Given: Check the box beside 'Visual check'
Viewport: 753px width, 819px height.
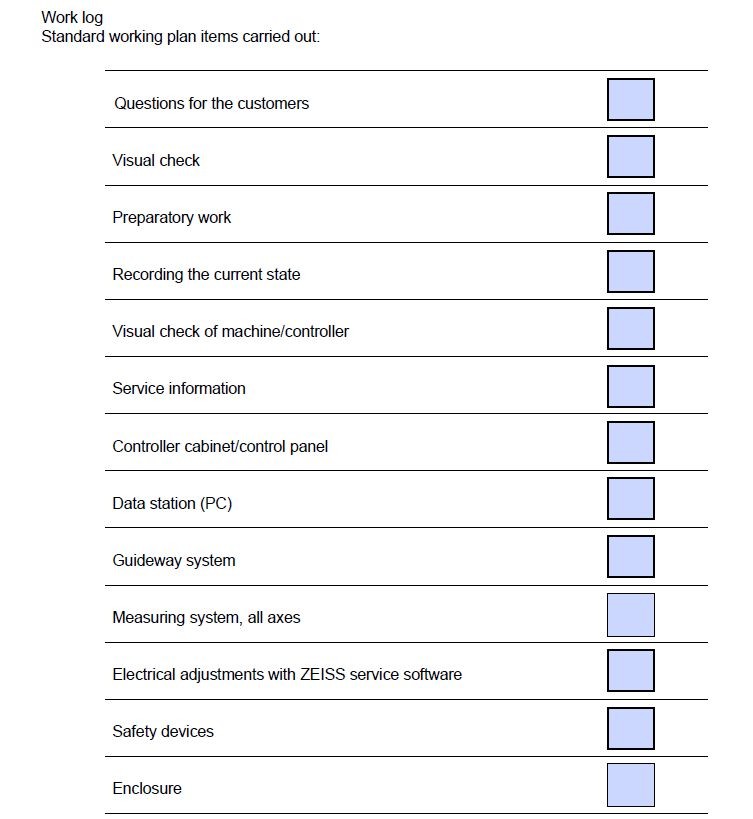Looking at the screenshot, I should click(x=630, y=157).
